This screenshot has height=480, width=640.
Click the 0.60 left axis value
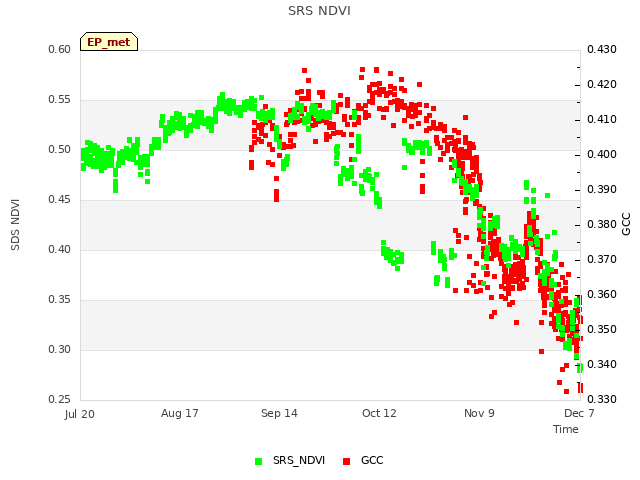click(x=60, y=49)
